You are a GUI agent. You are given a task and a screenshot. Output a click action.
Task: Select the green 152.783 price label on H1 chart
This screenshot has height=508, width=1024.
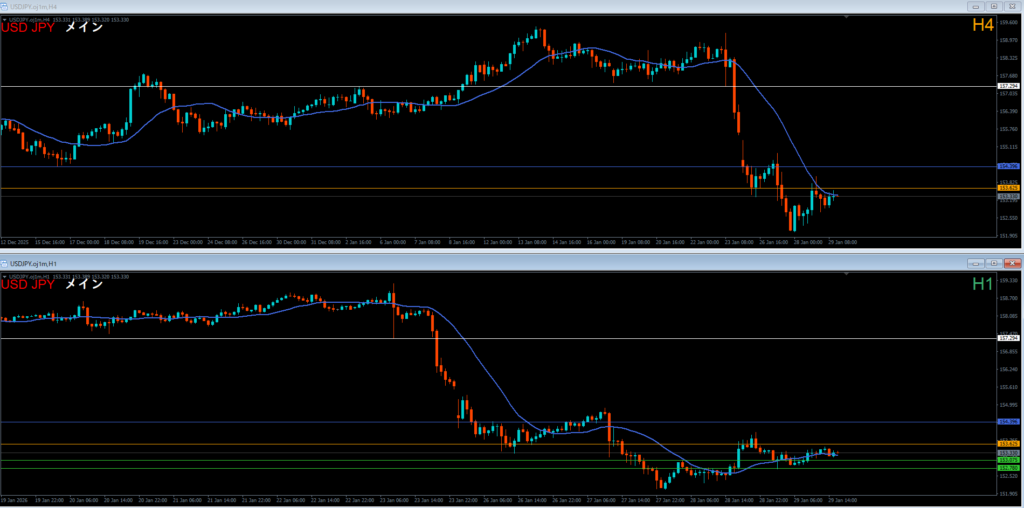pyautogui.click(x=1008, y=468)
